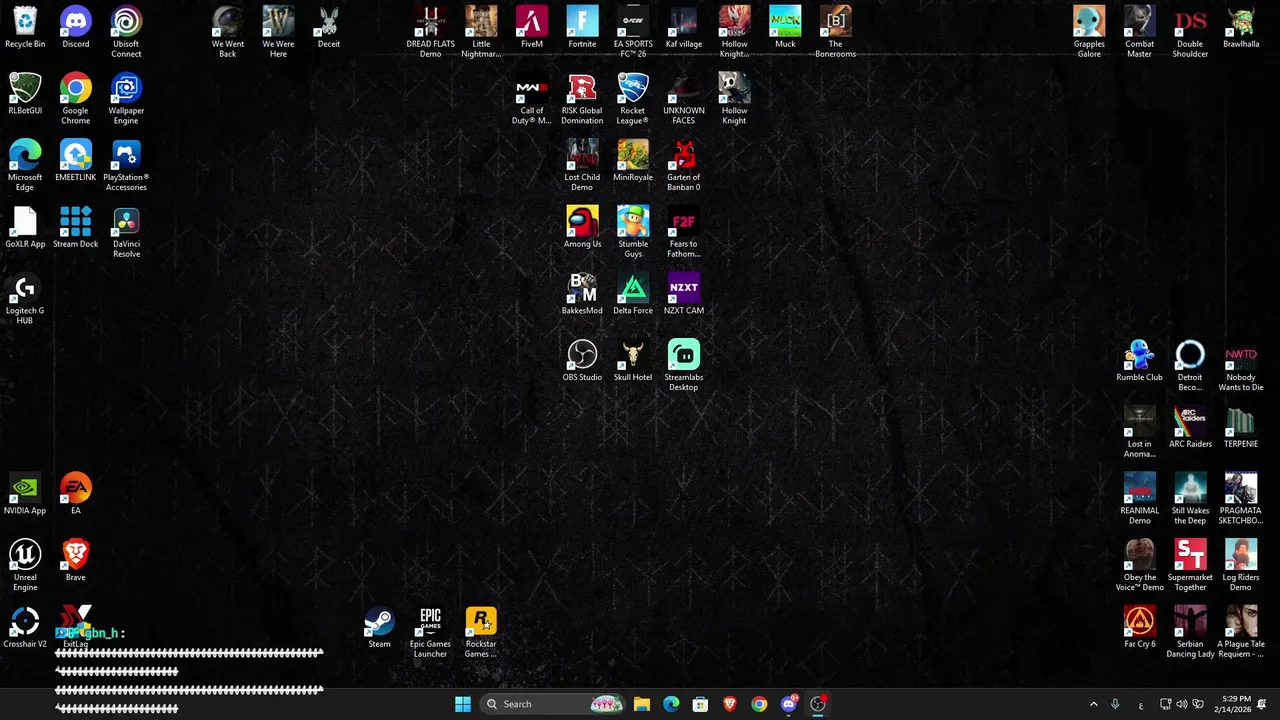Viewport: 1280px width, 720px height.
Task: Launch Wallpaper Engine shortcut
Action: [x=126, y=99]
